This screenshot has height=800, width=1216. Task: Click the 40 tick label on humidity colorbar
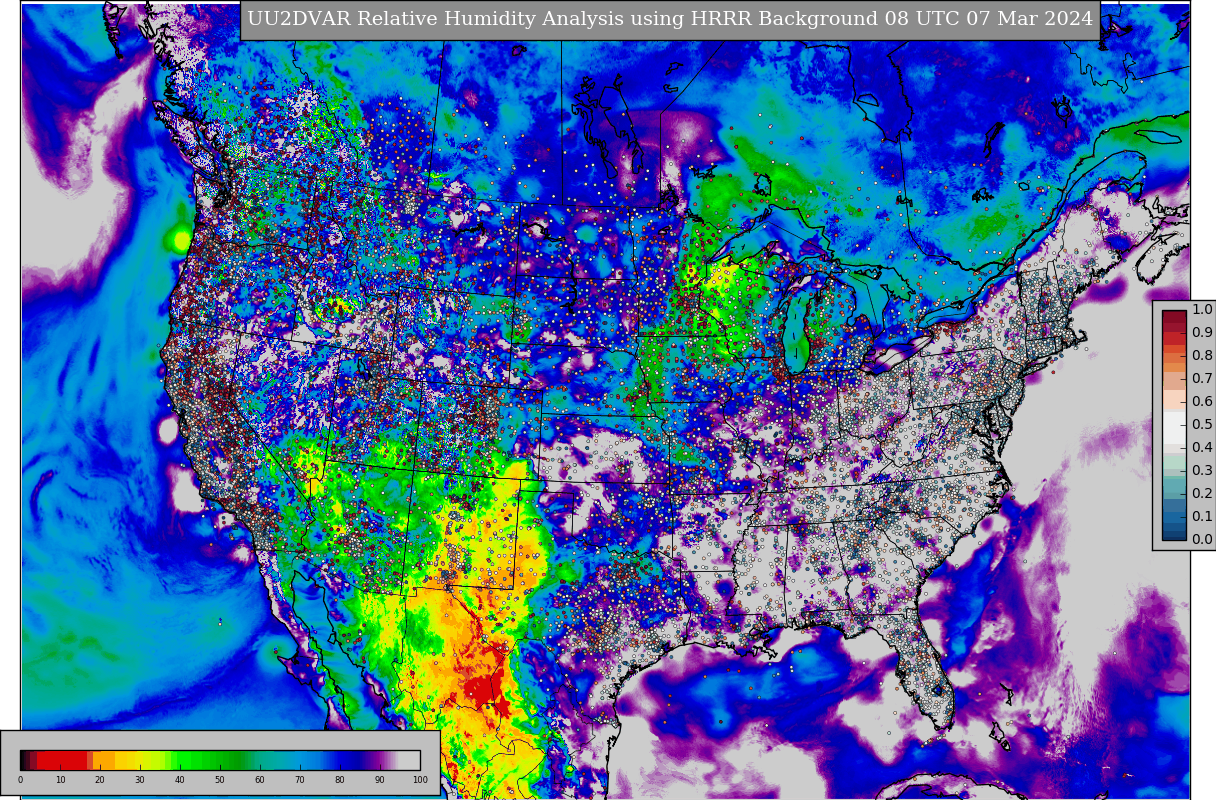tap(180, 780)
